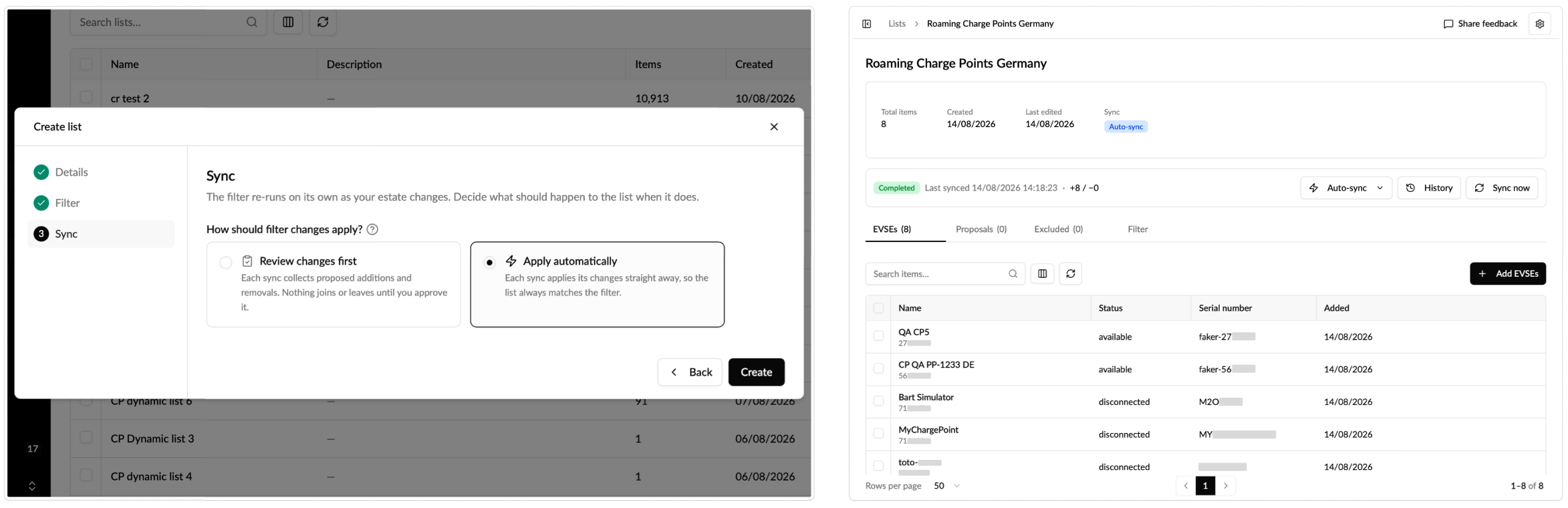1568x508 pixels.
Task: Tick the checkbox for Bart Simulator row
Action: pyautogui.click(x=879, y=401)
